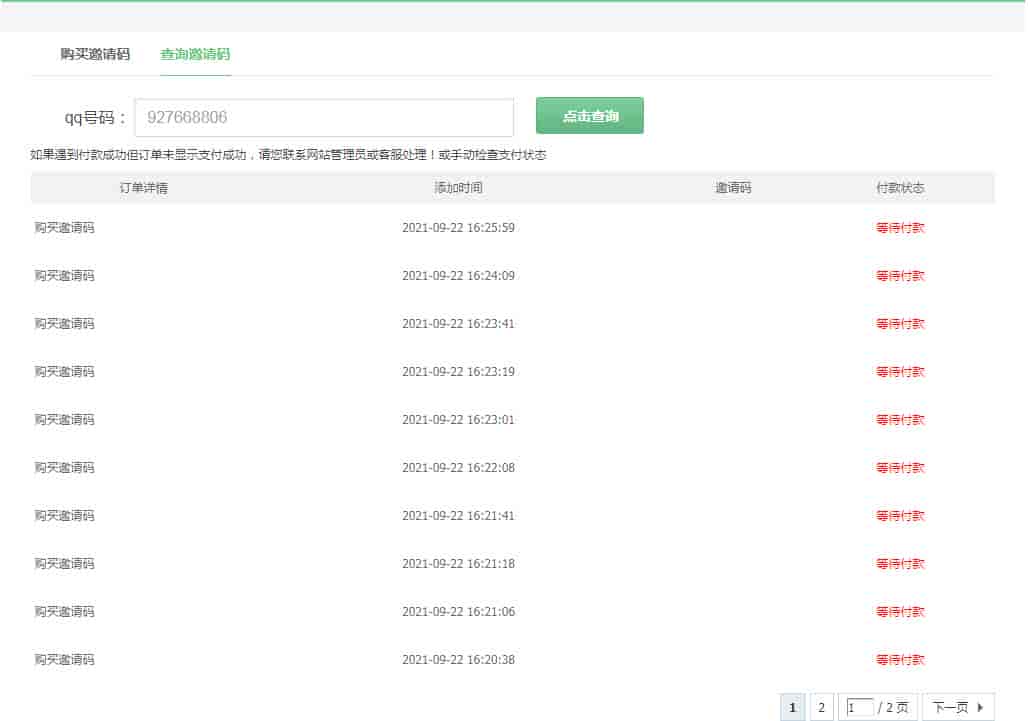Click the 付款状态 column header
The height and width of the screenshot is (721, 1028).
[x=900, y=188]
